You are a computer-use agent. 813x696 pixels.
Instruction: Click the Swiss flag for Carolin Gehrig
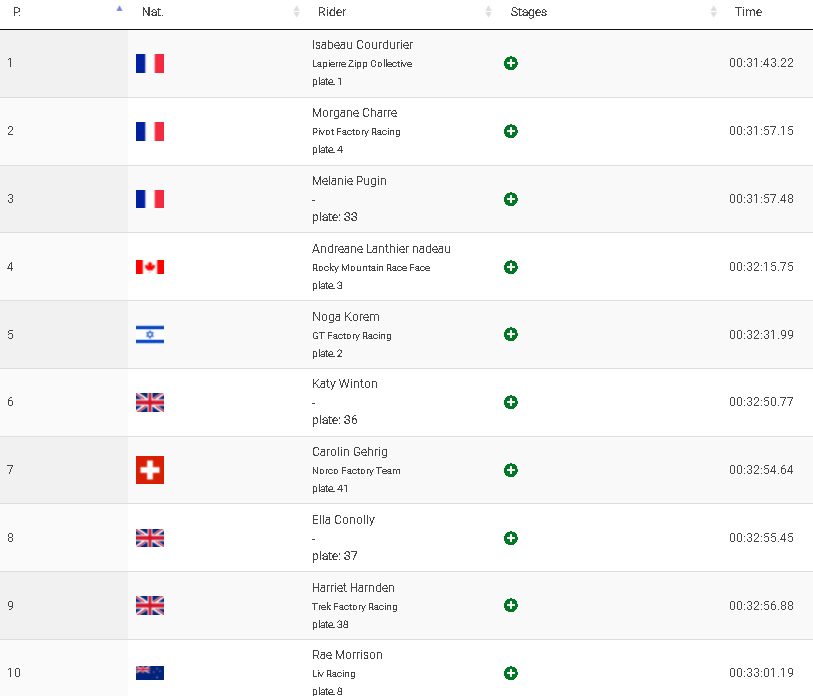(150, 470)
